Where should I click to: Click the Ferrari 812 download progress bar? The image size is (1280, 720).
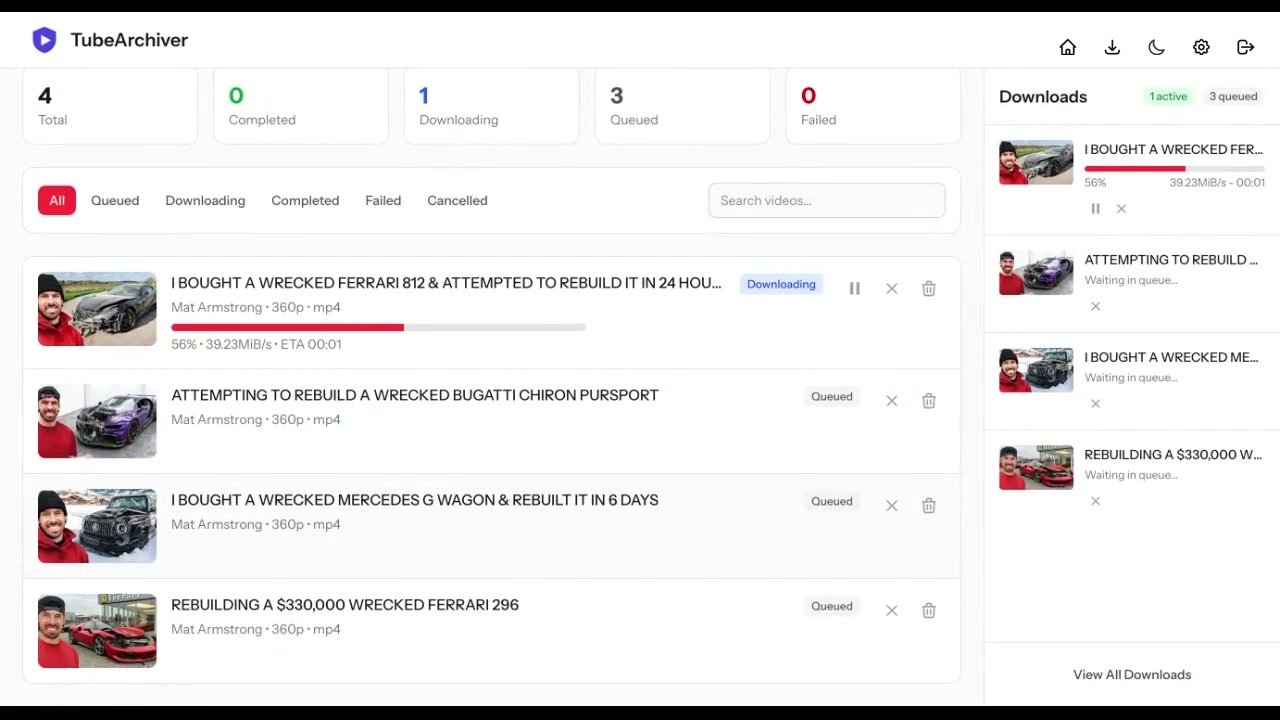point(378,327)
